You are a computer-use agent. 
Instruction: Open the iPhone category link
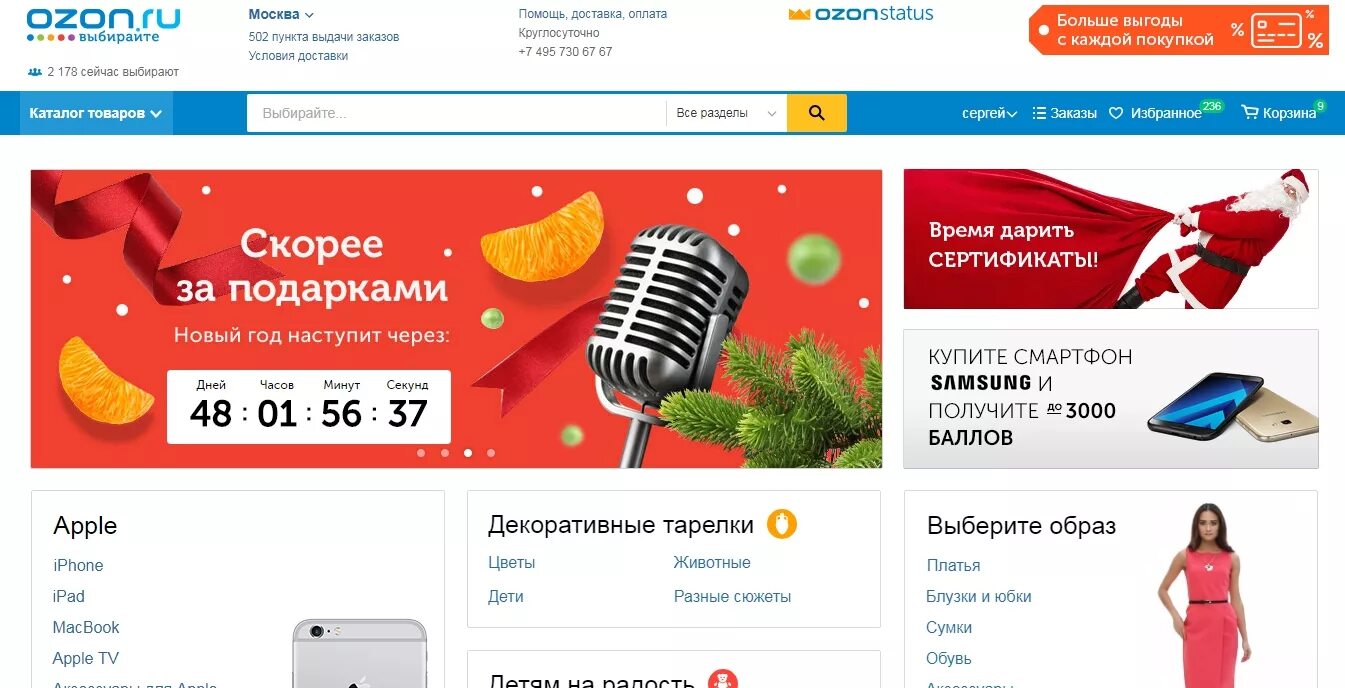[x=78, y=565]
